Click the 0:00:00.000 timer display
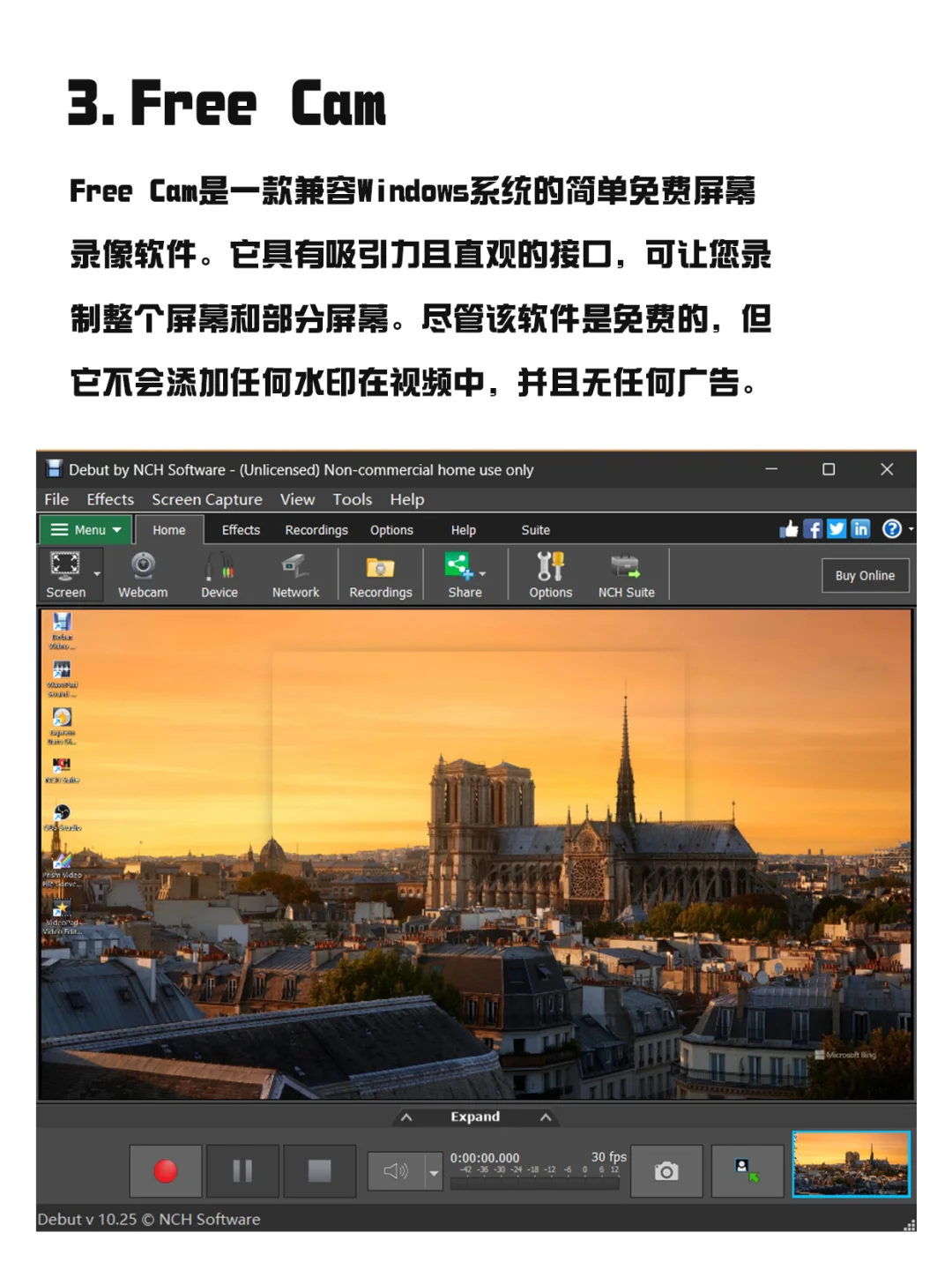 click(485, 1157)
